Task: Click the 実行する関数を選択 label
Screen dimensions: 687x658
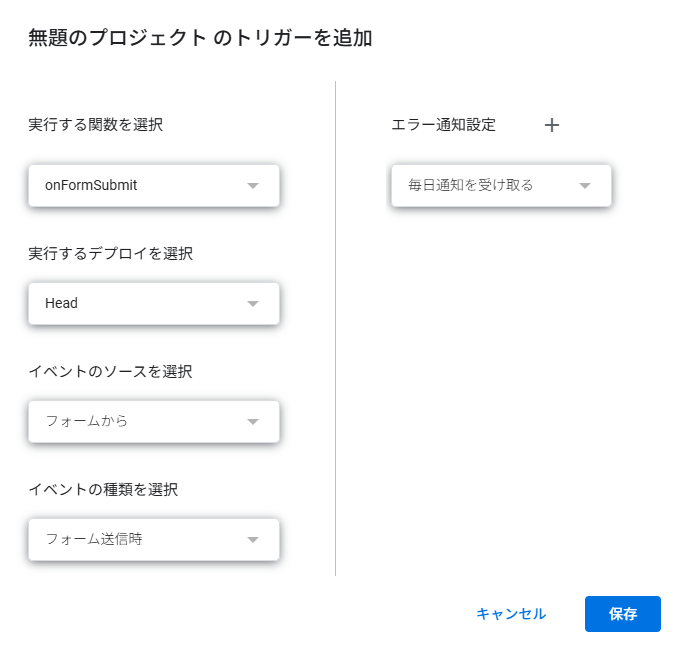Action: (96, 125)
